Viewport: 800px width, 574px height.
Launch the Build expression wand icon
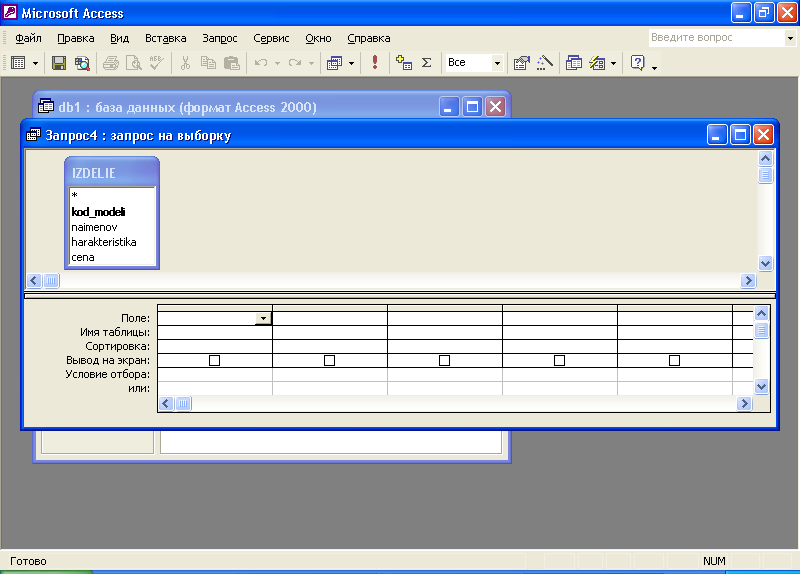(x=545, y=63)
